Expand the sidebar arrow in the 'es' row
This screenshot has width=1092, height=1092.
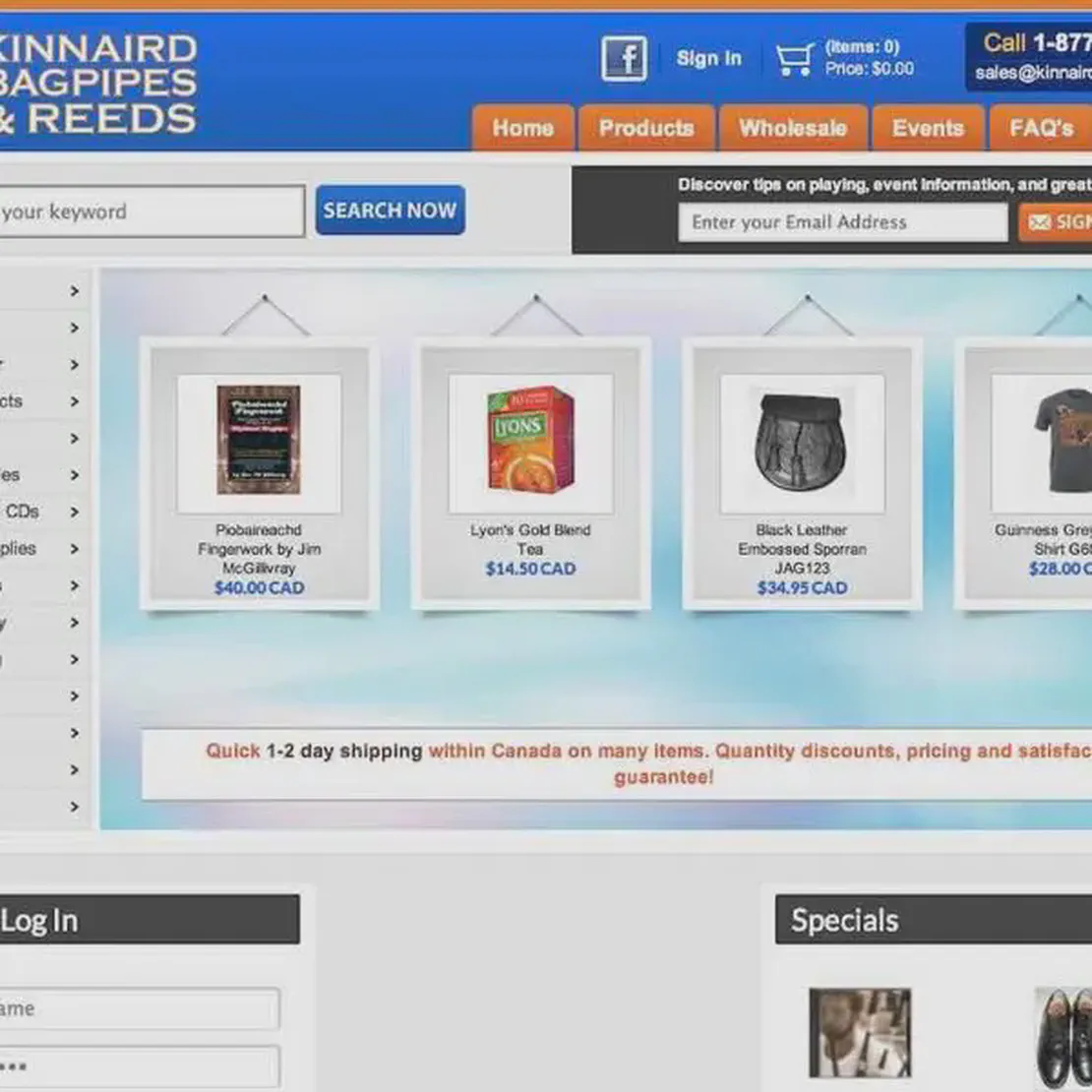pos(75,475)
